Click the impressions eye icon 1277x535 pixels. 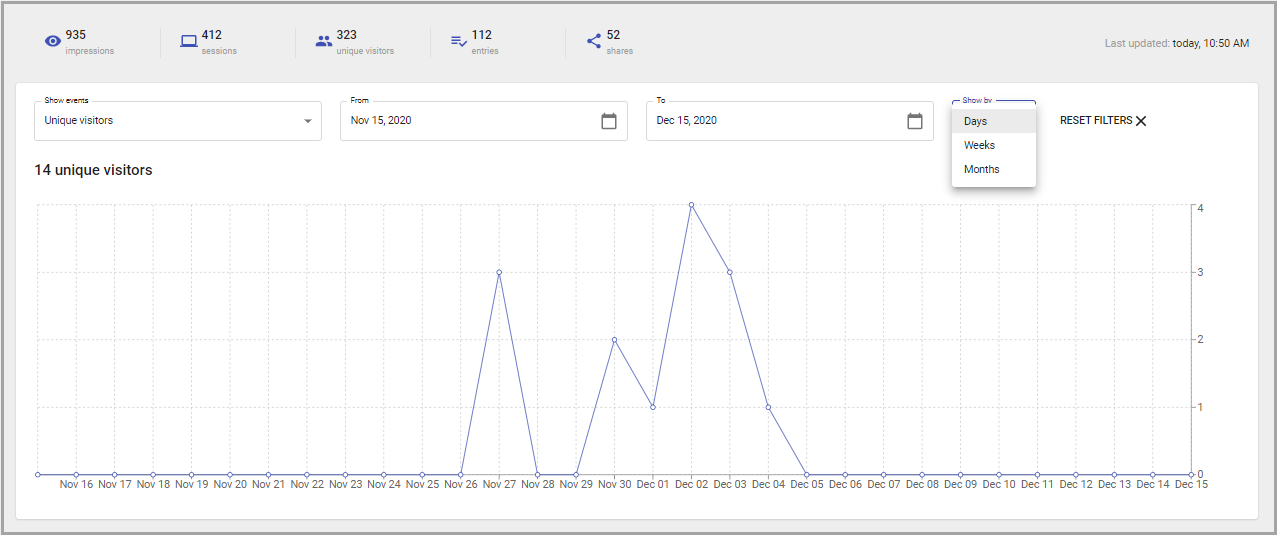[53, 41]
